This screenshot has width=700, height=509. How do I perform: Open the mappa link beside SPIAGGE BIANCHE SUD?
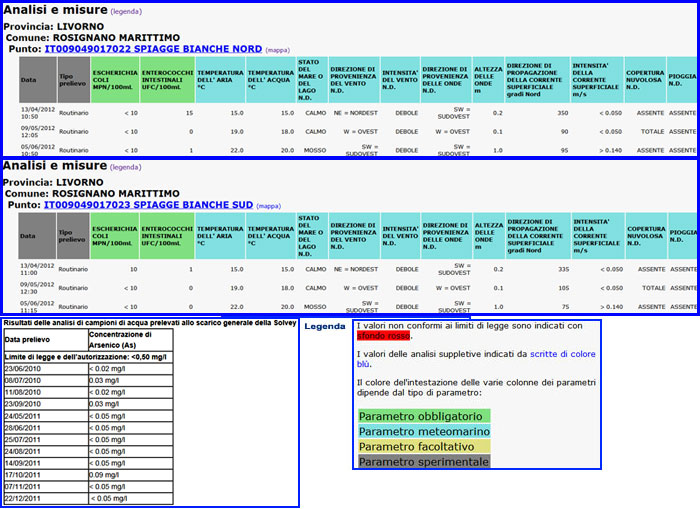coord(269,206)
